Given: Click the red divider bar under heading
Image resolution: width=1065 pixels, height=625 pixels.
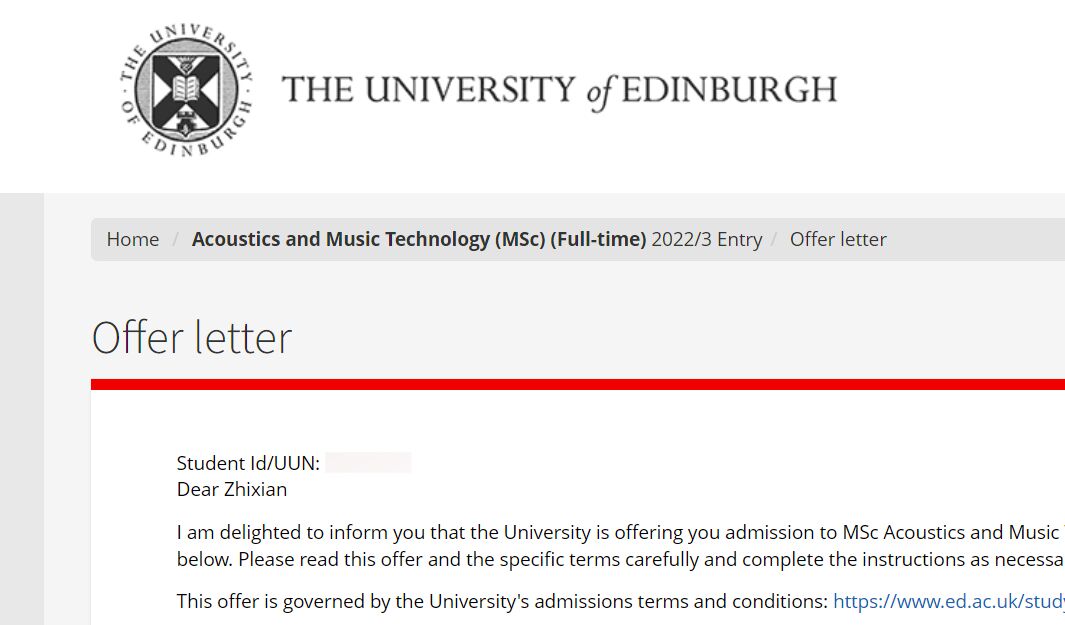Looking at the screenshot, I should tap(578, 385).
